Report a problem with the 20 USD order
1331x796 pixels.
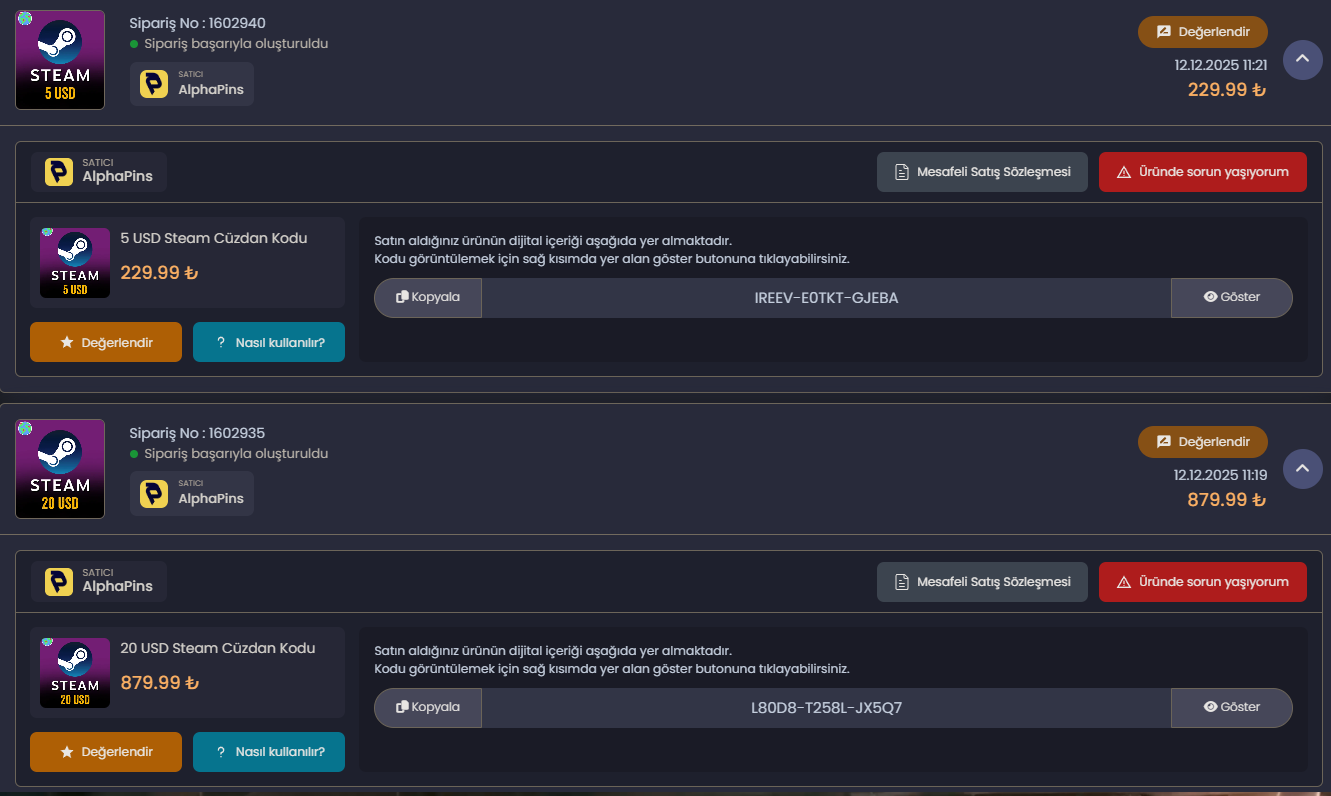[1203, 582]
